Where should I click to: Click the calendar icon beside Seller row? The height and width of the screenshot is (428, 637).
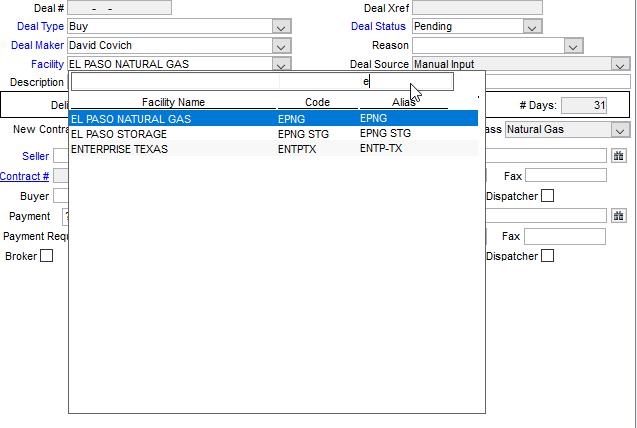pos(619,156)
